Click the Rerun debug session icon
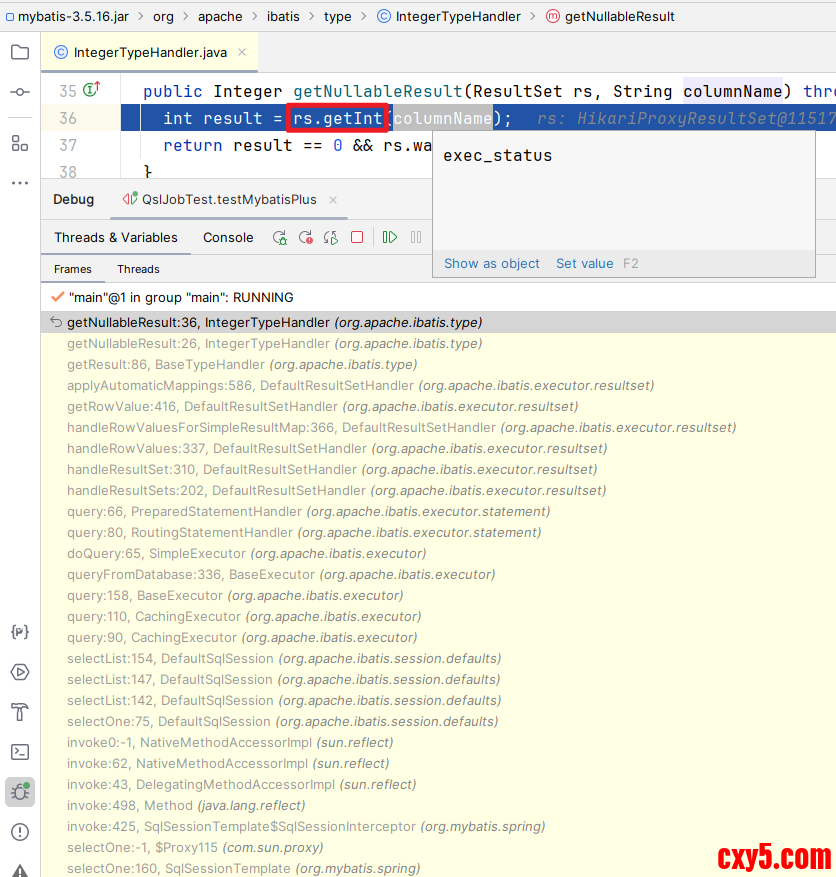 click(x=280, y=237)
